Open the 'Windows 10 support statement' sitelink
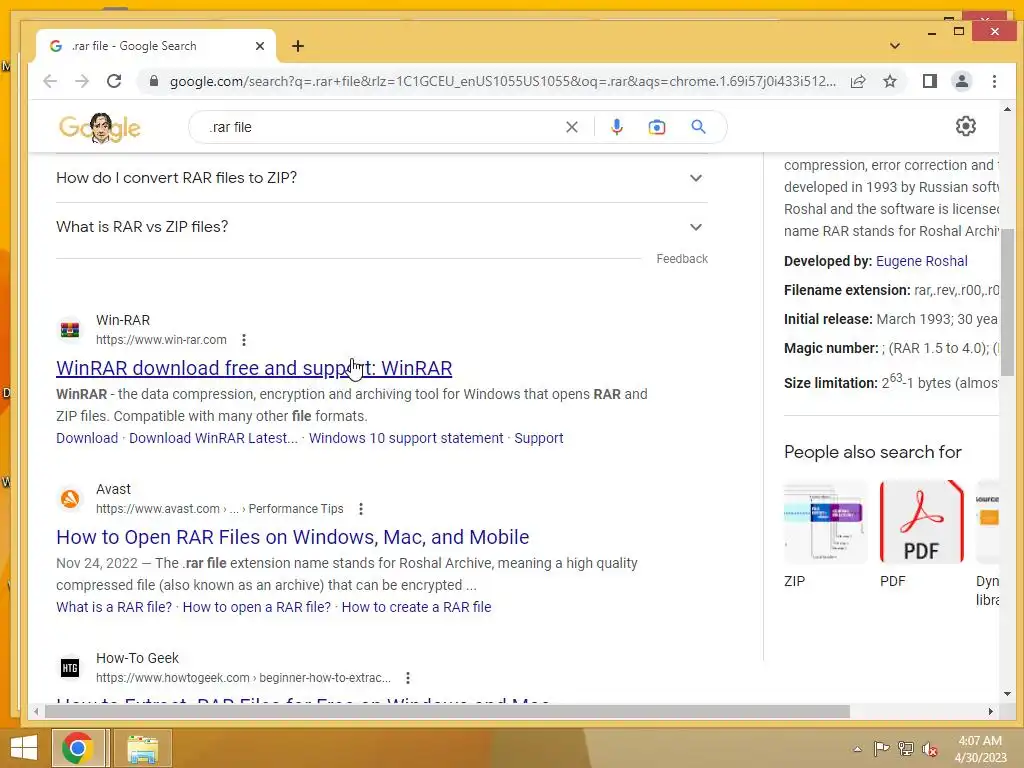This screenshot has height=768, width=1024. tap(406, 438)
